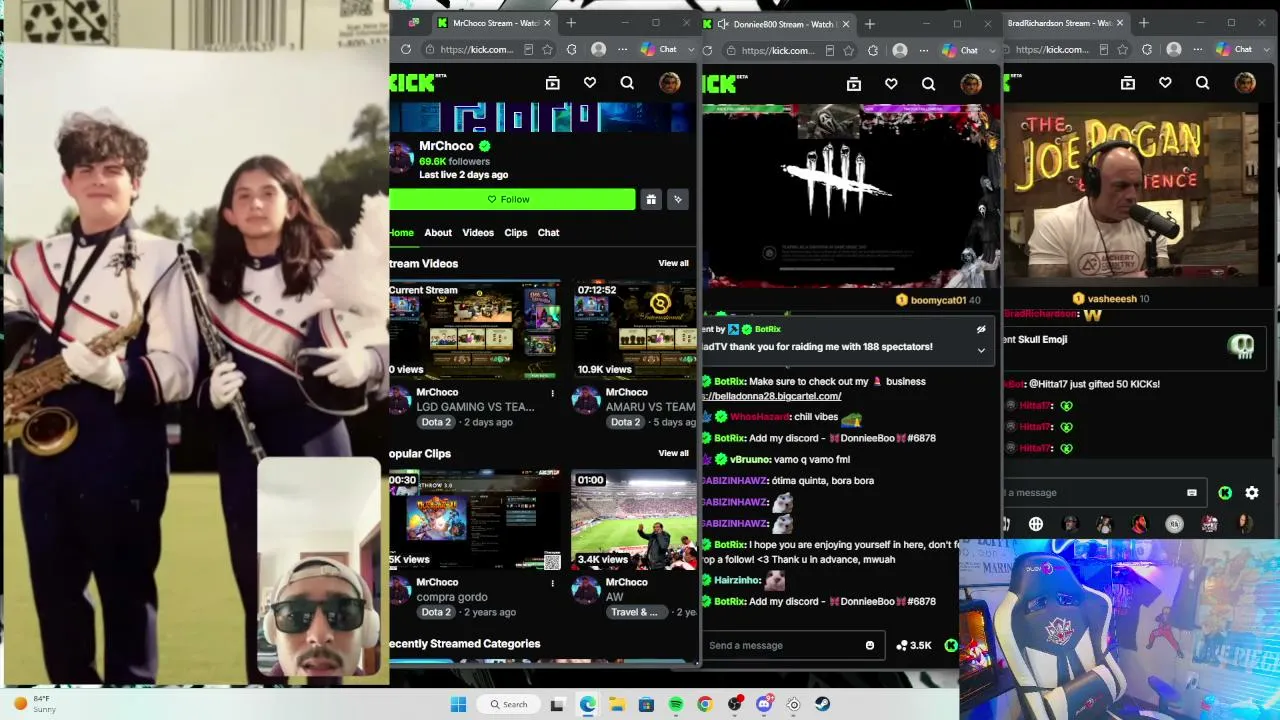
Task: Unmute the Donniee800 Stream browser tab
Action: click(x=723, y=24)
